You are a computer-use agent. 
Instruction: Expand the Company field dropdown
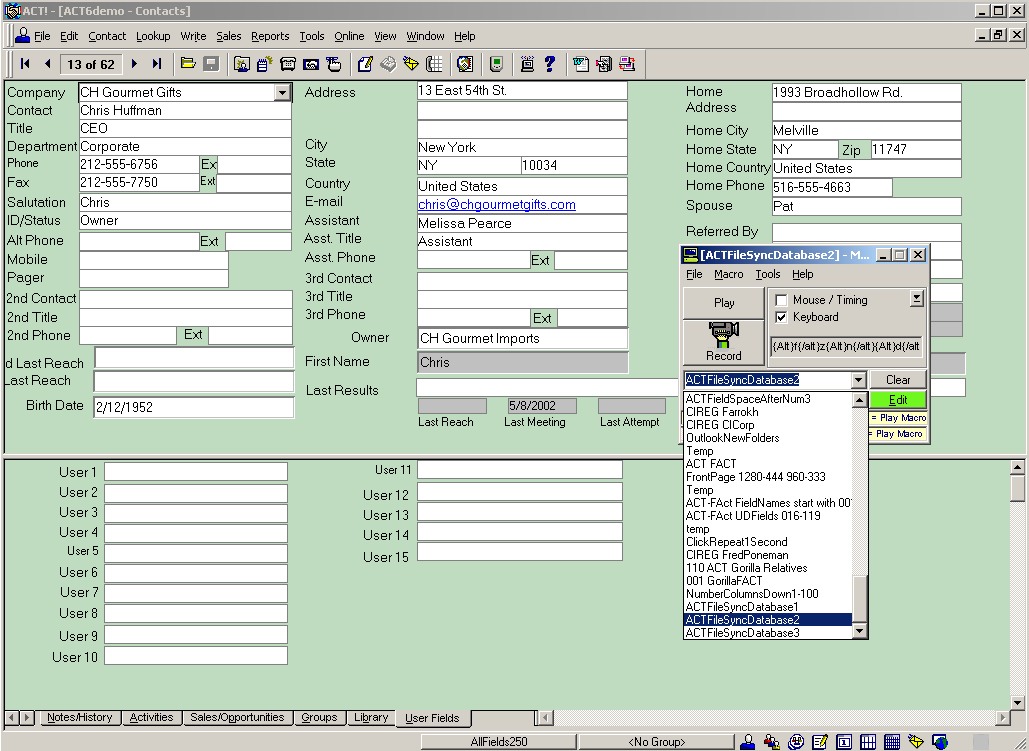[283, 93]
